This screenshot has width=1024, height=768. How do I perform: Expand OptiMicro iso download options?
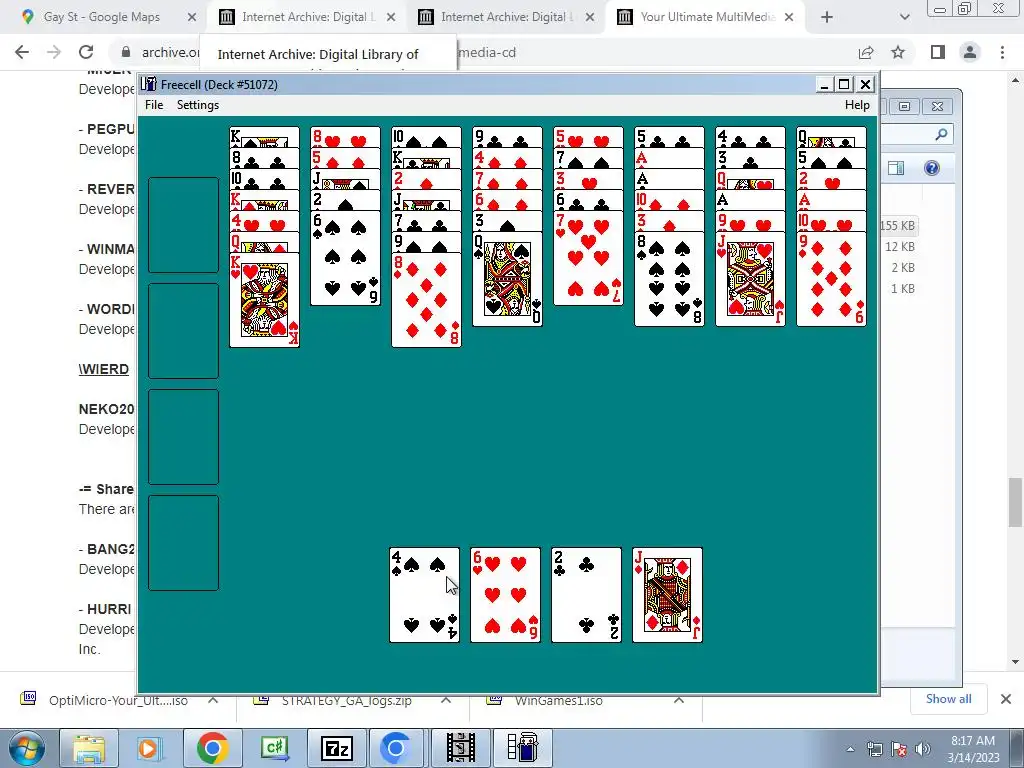tap(213, 700)
